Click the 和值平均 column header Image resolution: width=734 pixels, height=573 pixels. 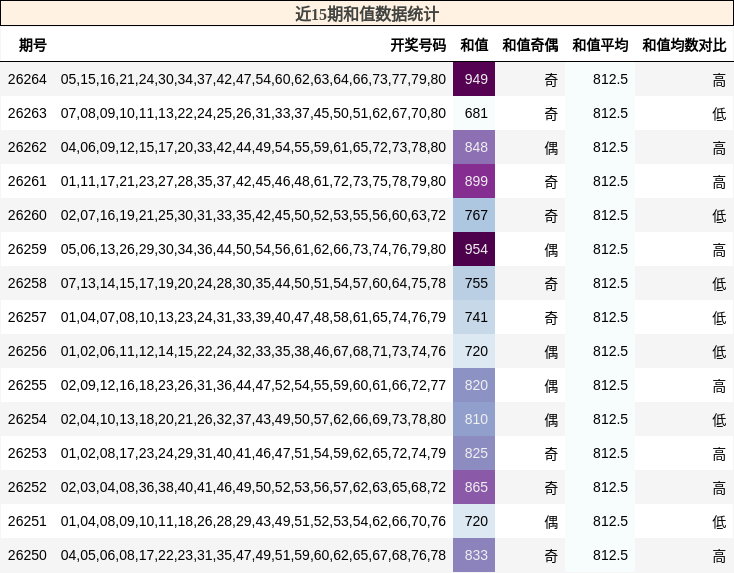click(x=600, y=45)
